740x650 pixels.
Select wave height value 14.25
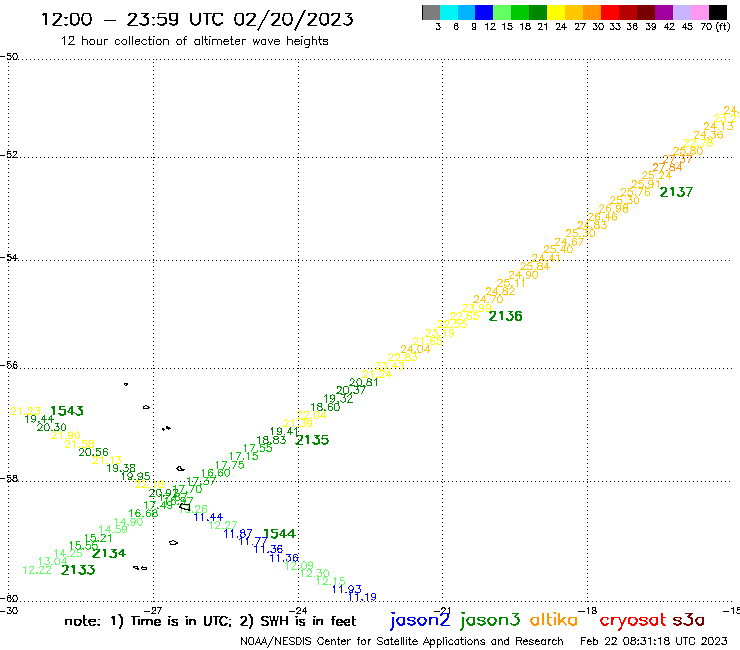pos(68,554)
